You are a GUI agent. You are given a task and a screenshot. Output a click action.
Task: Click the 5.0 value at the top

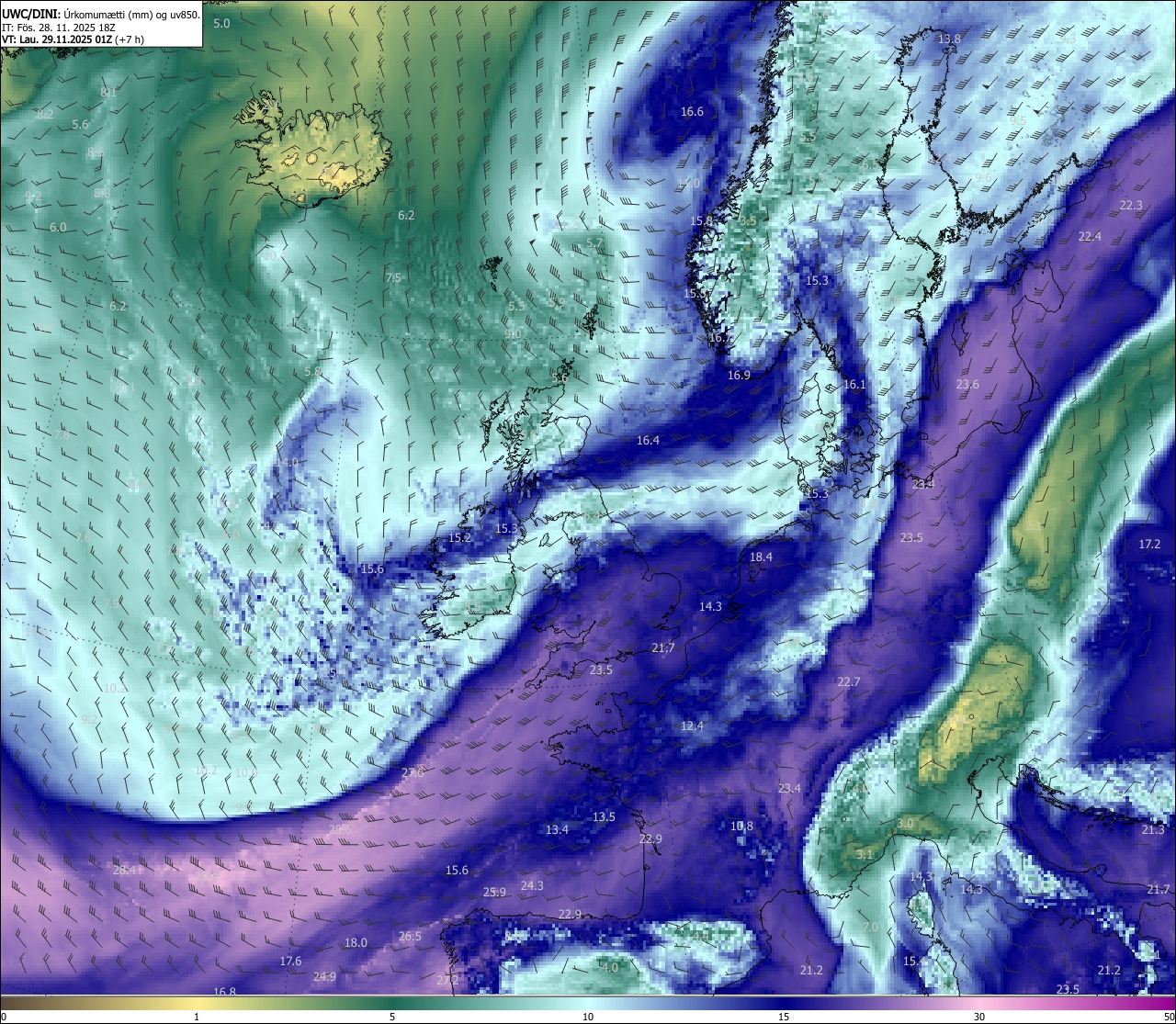(x=221, y=24)
